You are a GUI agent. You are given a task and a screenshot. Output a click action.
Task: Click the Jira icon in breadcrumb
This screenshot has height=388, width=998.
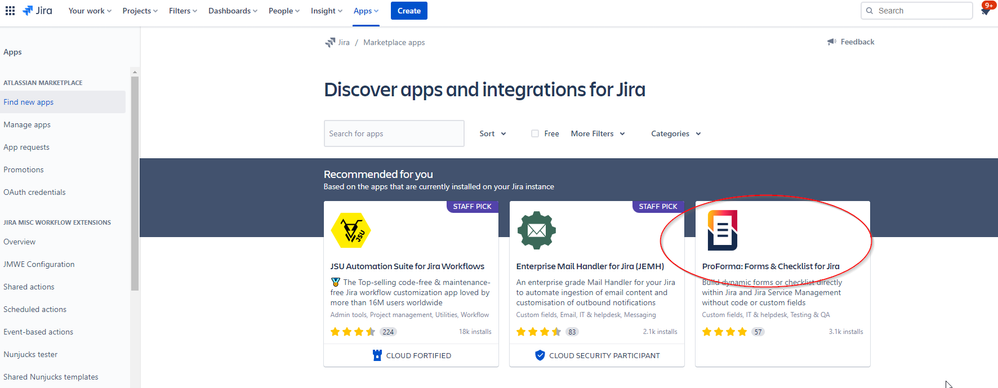[x=330, y=43]
